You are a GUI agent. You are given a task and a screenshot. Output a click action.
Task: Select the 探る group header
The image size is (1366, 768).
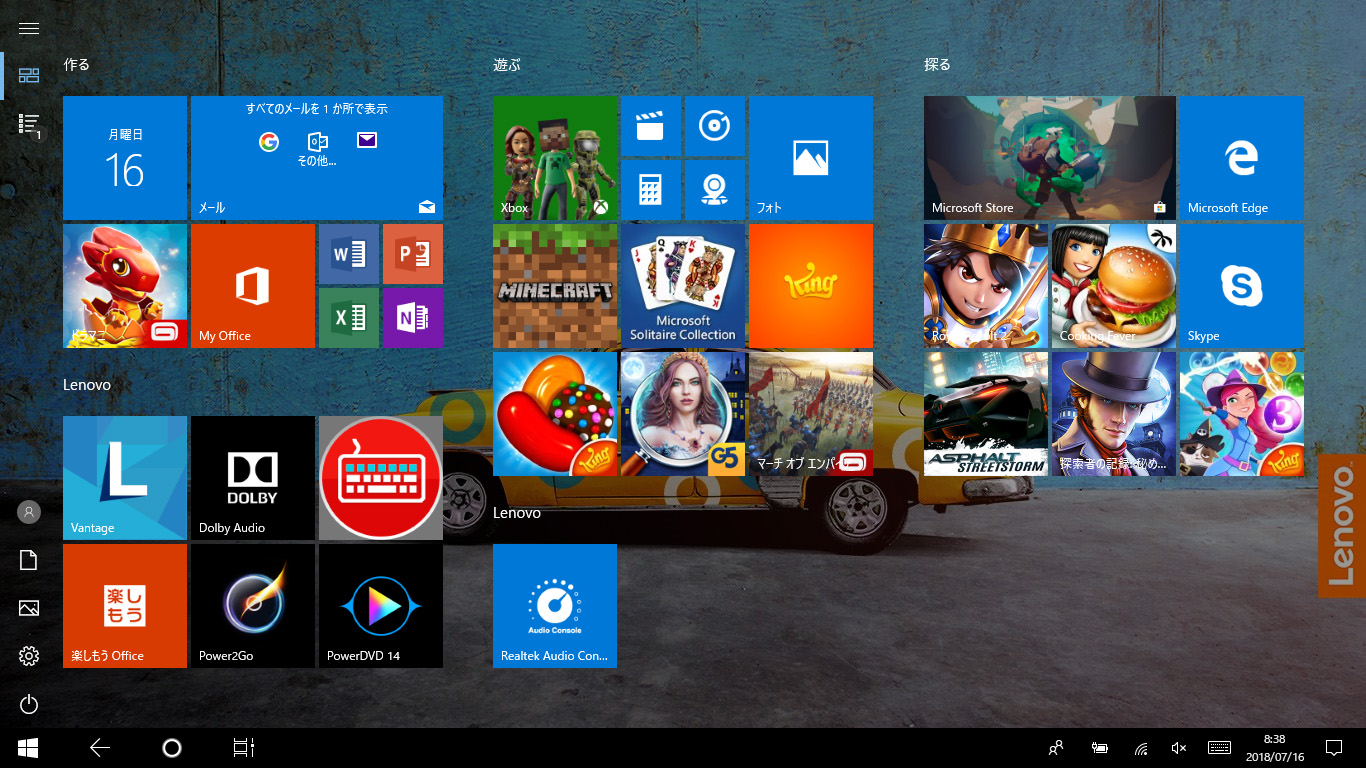click(x=938, y=64)
